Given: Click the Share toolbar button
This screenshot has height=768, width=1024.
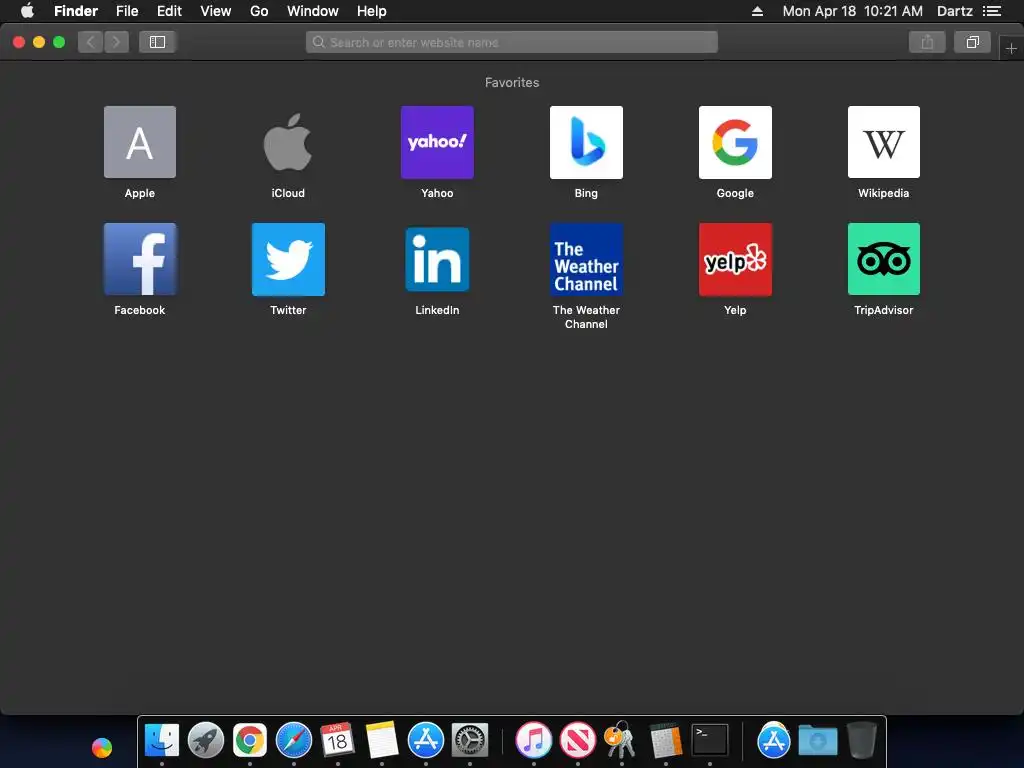Looking at the screenshot, I should point(927,42).
